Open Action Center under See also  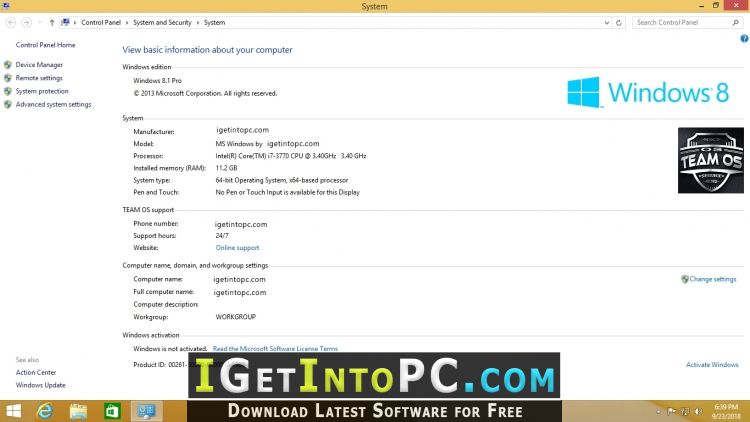36,372
